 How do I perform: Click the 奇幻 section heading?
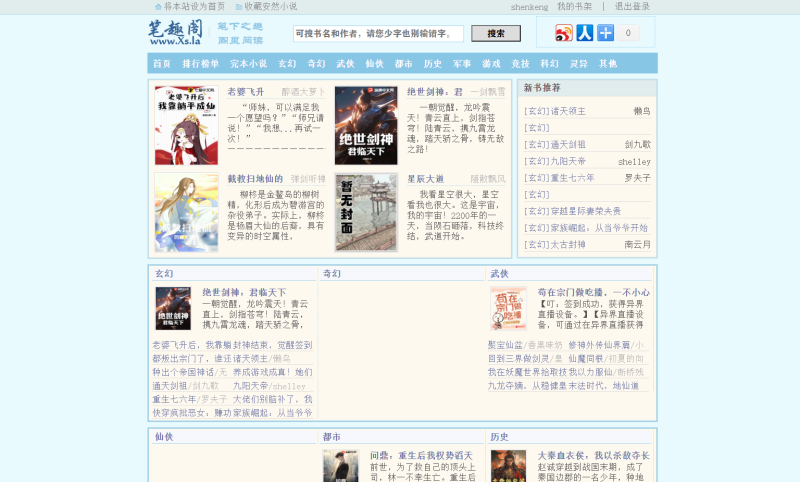click(x=332, y=273)
